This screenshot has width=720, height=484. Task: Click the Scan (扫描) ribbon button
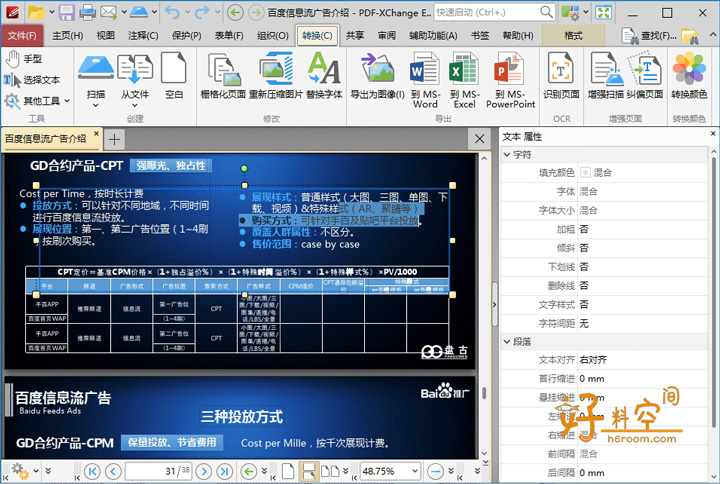click(x=96, y=81)
